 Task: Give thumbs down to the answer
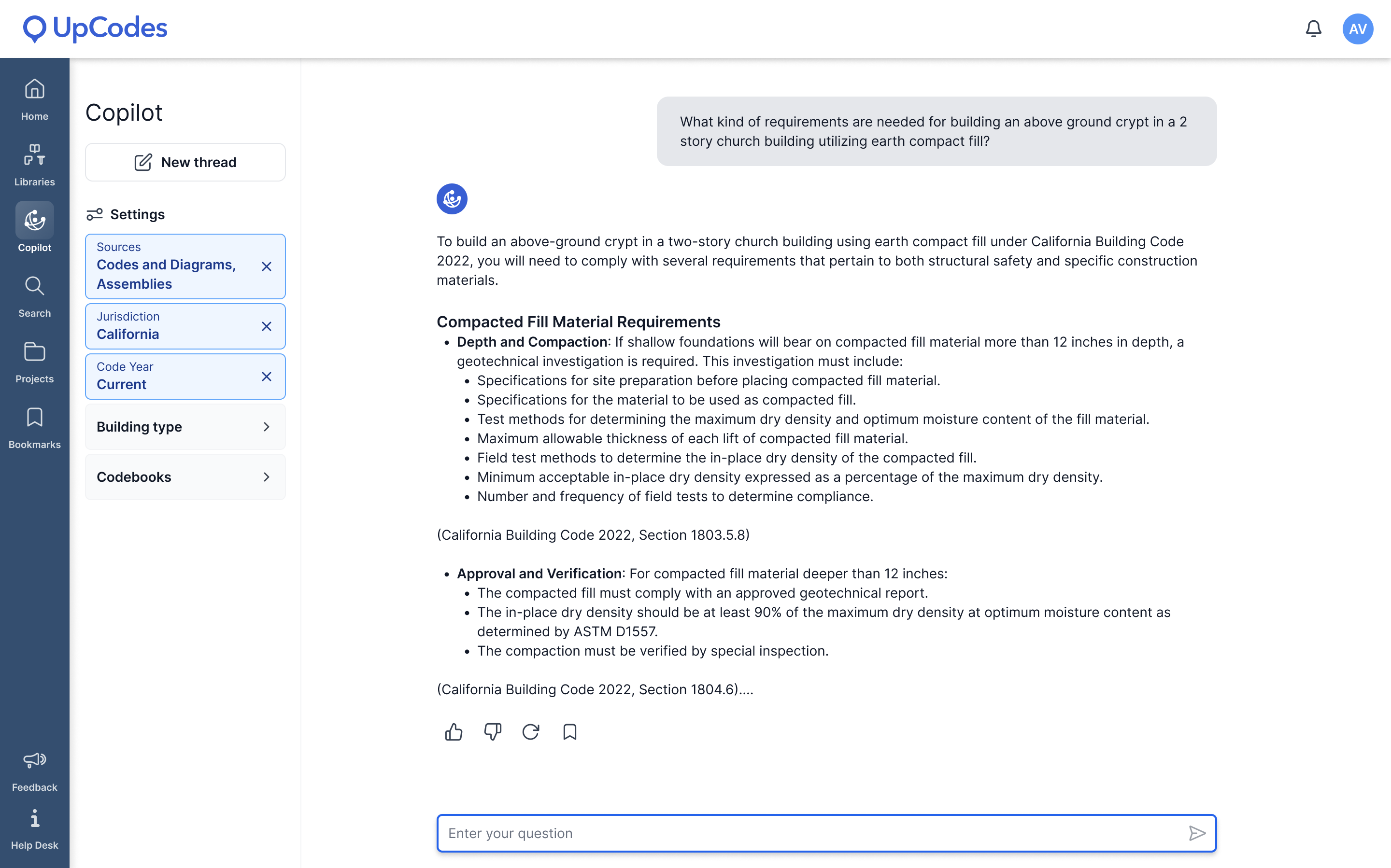coord(492,731)
